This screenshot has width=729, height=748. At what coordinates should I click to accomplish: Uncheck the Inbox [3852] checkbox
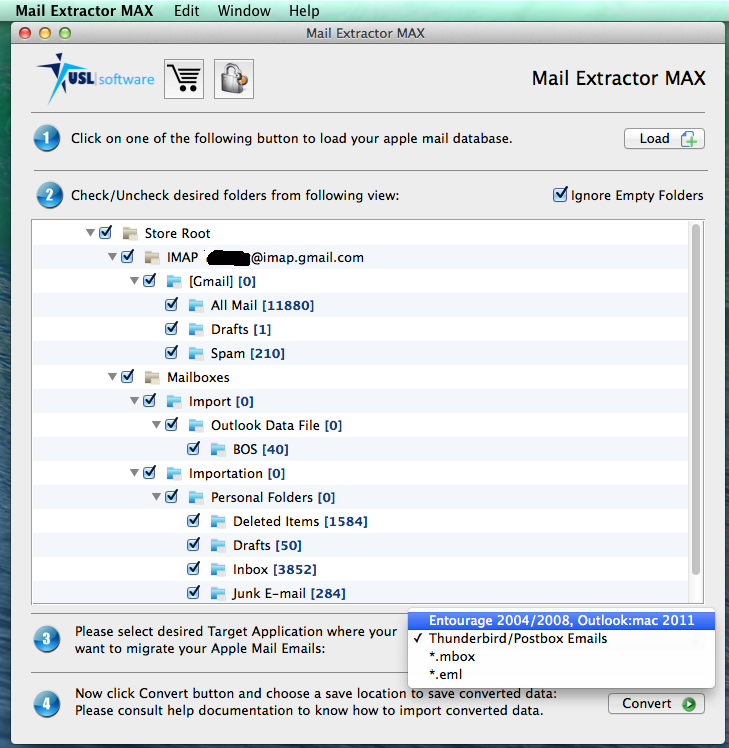tap(193, 568)
